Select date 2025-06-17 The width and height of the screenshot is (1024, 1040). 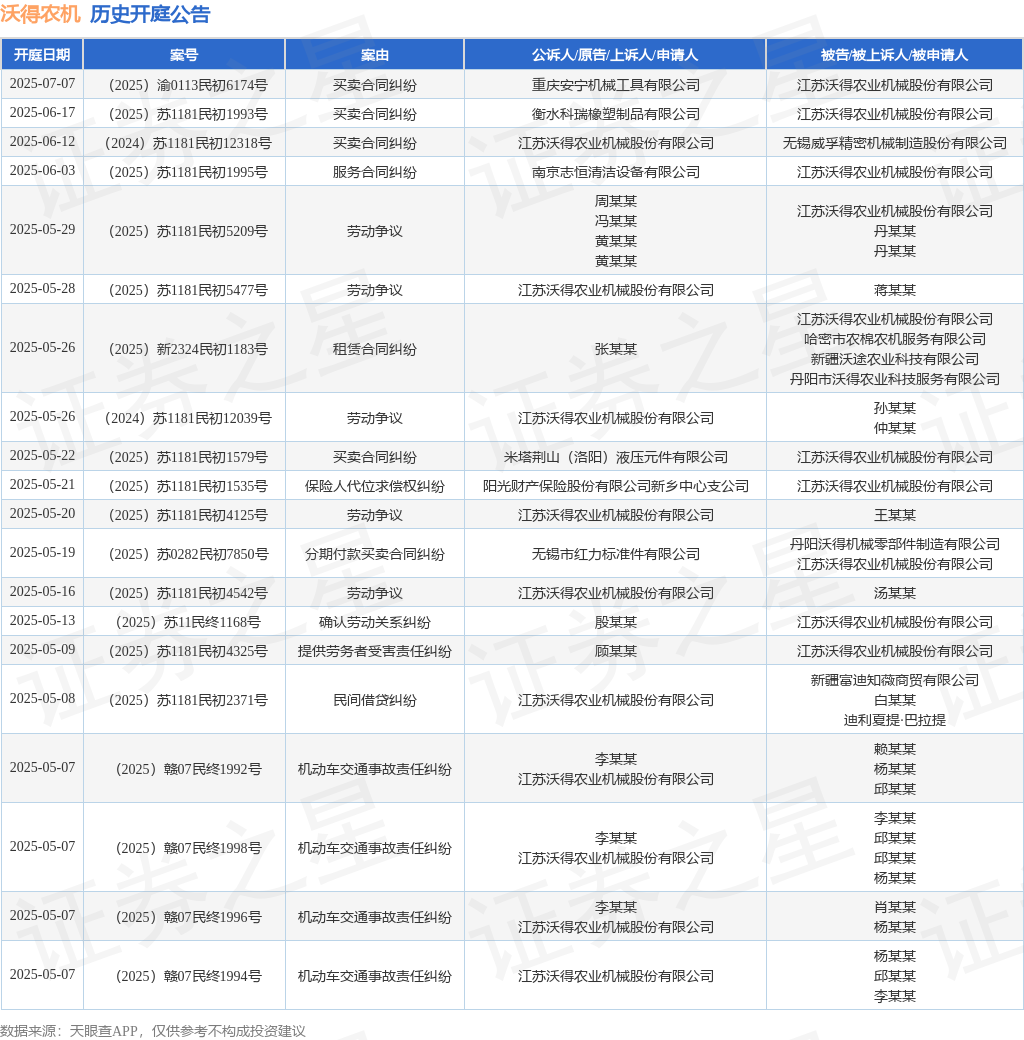point(42,113)
